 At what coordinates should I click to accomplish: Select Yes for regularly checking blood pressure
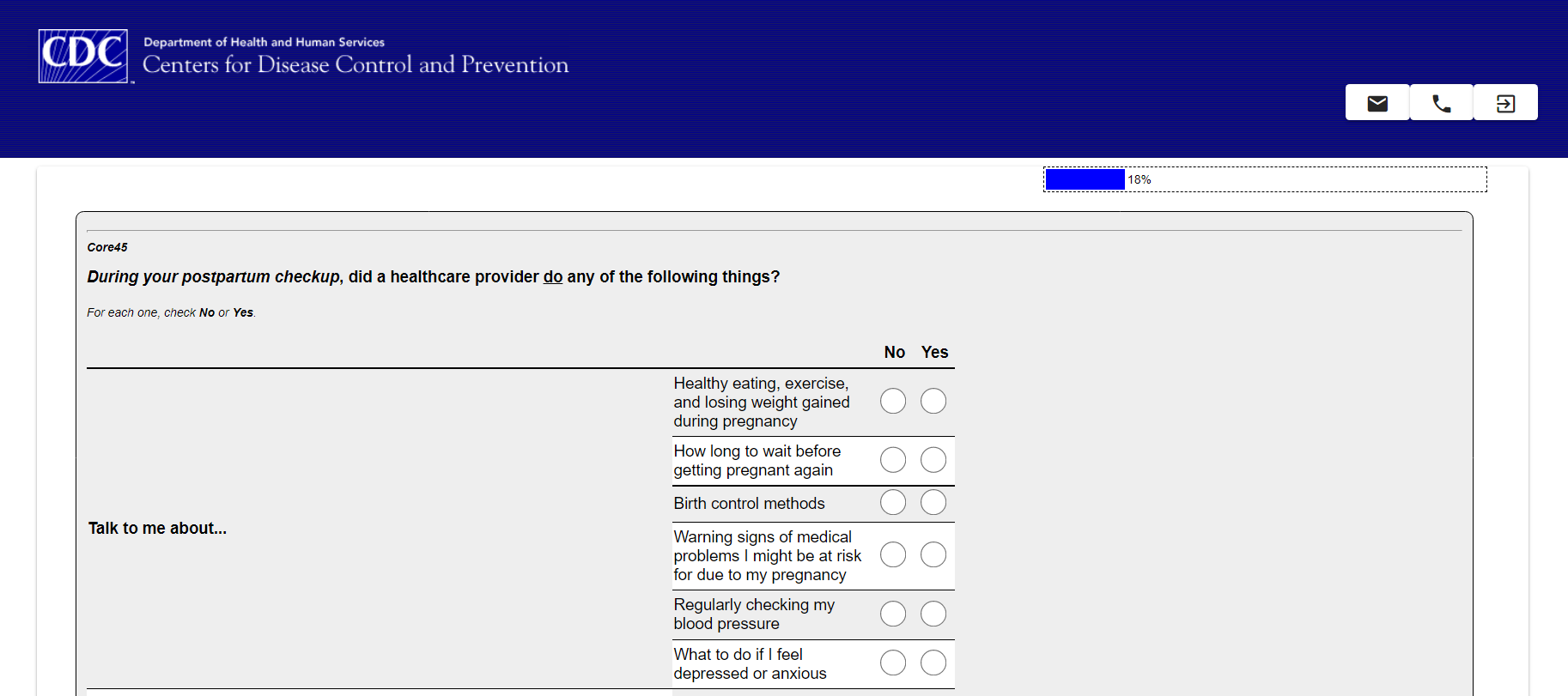point(933,614)
